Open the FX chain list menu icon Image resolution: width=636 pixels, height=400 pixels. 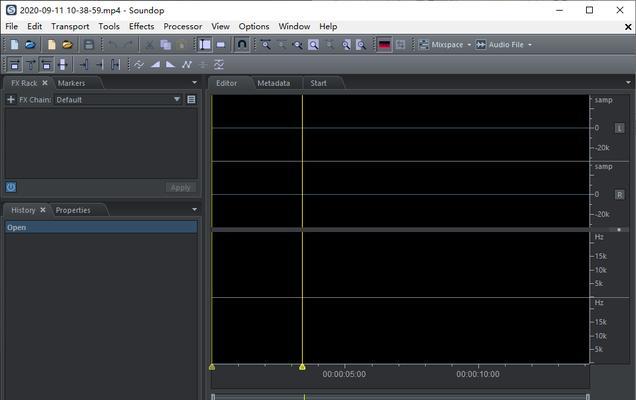point(191,99)
